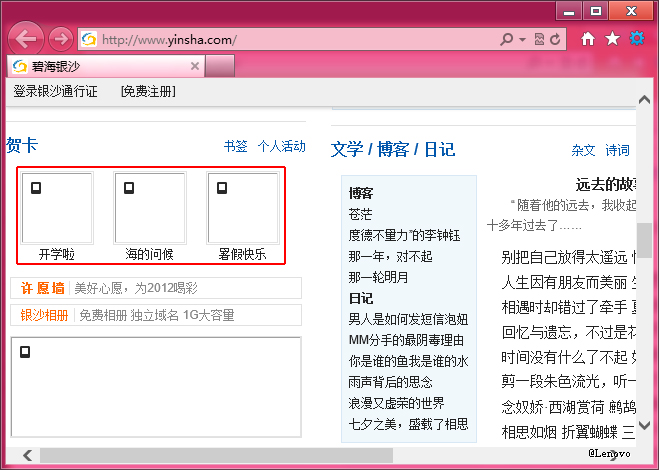Image resolution: width=659 pixels, height=470 pixels.
Task: Open the 杂文 link
Action: [x=583, y=150]
